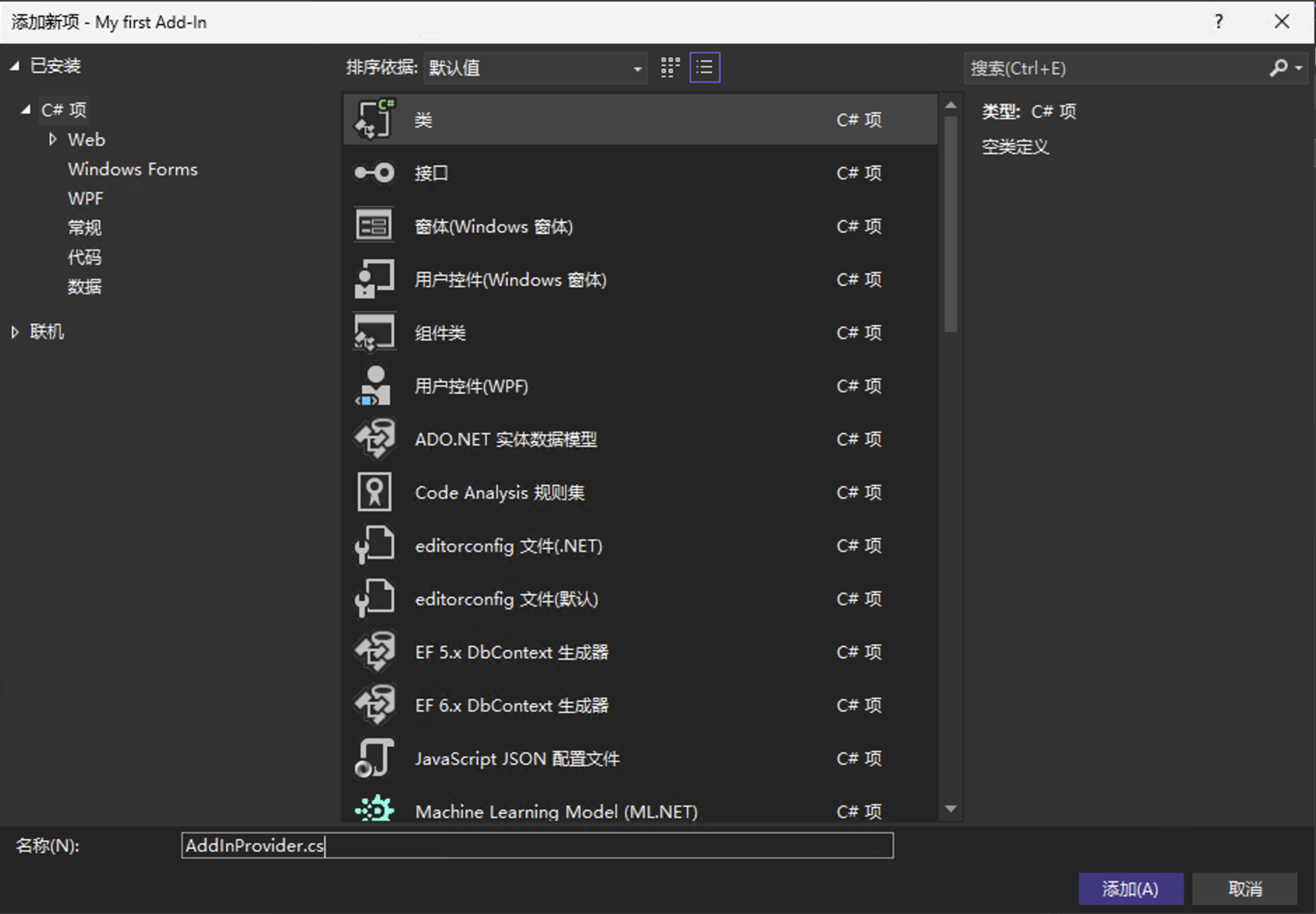1316x914 pixels.
Task: Click the search magnifier icon
Action: tap(1277, 68)
